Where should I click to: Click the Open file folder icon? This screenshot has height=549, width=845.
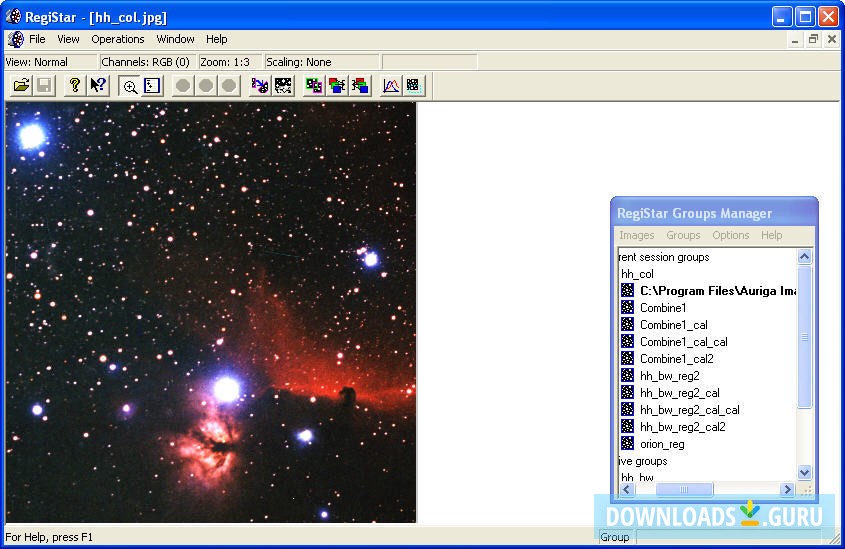(x=21, y=86)
